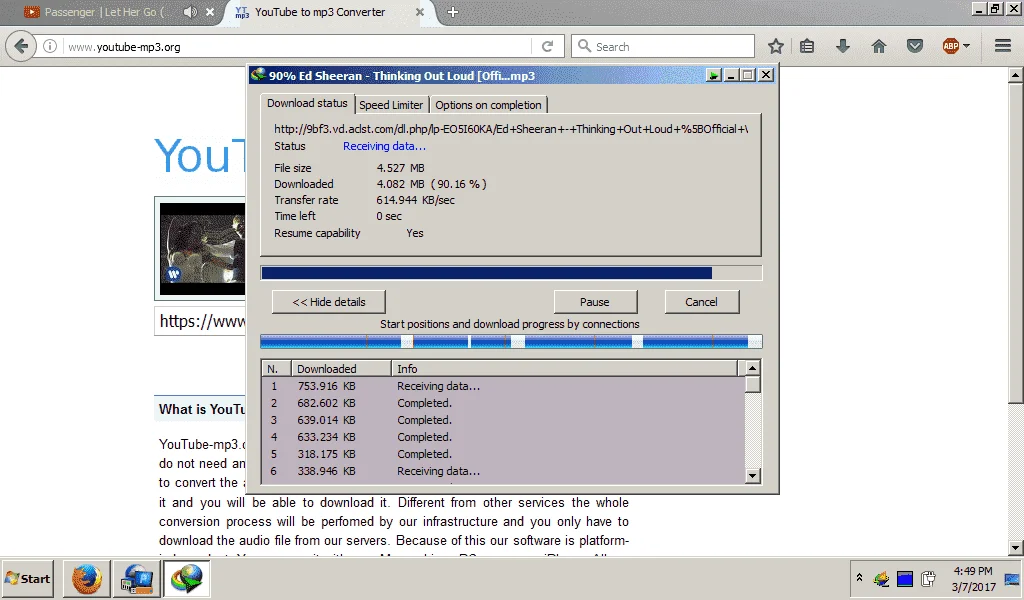The image size is (1024, 600).
Task: Select connection row 338.946 KB
Action: (503, 471)
